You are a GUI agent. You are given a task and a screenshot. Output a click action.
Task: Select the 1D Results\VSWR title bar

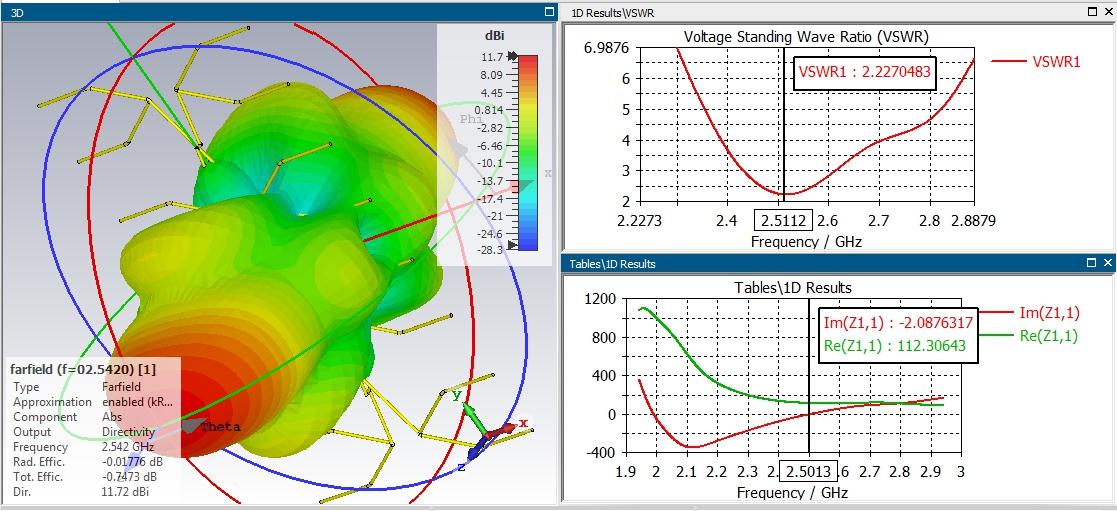coord(838,11)
